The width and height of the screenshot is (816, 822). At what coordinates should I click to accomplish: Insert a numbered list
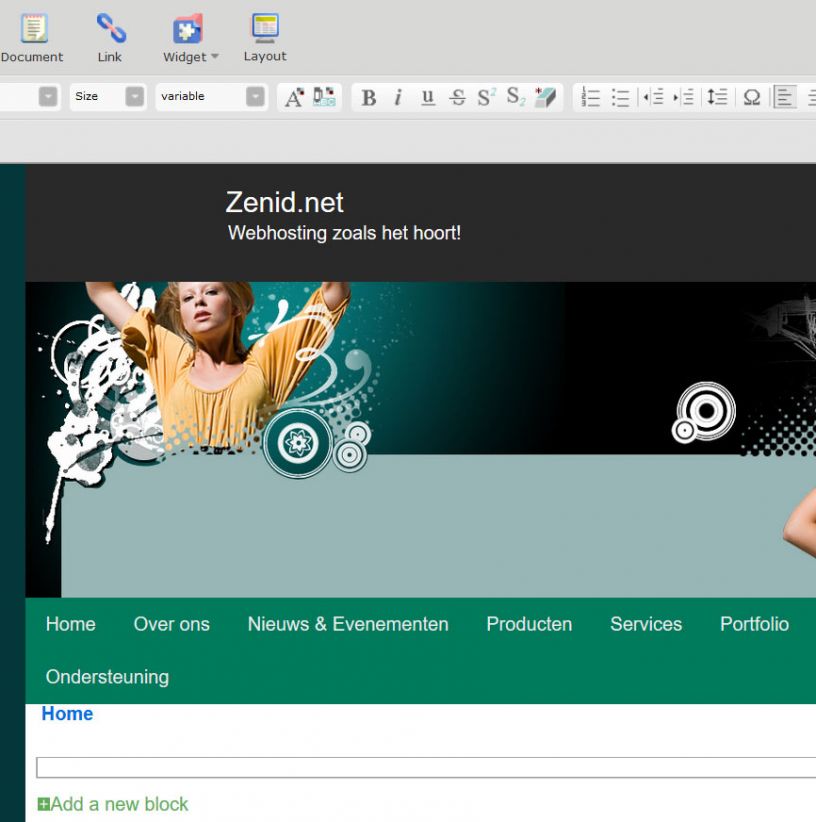point(591,98)
